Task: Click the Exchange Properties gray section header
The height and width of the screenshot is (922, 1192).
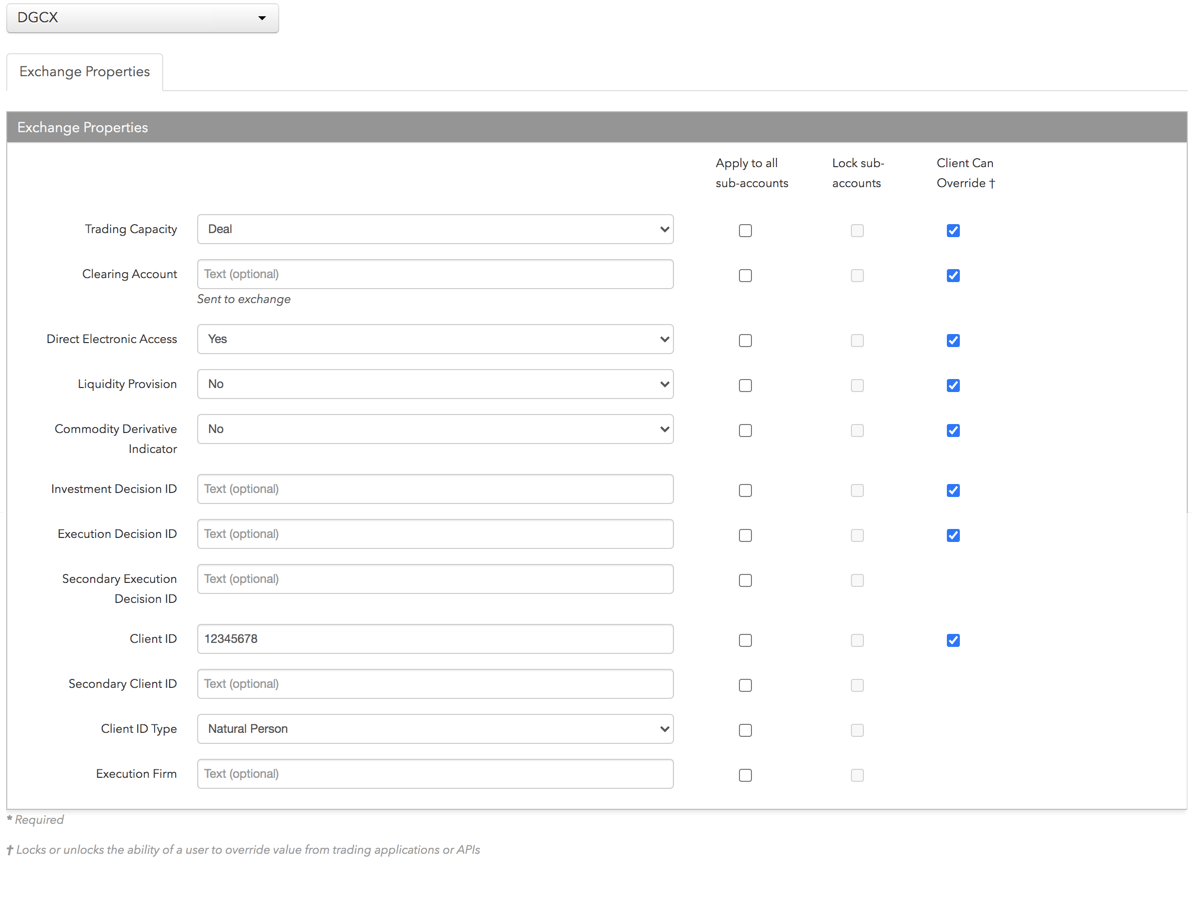Action: [x=597, y=127]
